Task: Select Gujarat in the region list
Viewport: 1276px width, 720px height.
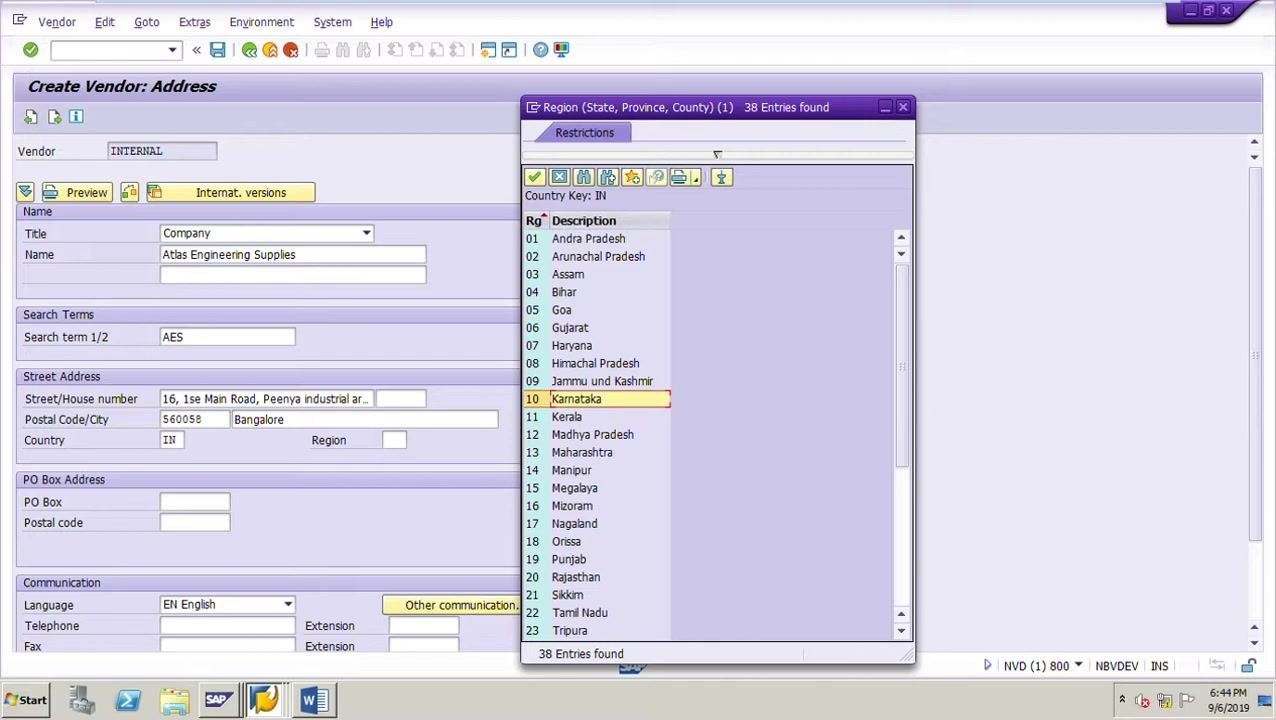Action: coord(570,328)
